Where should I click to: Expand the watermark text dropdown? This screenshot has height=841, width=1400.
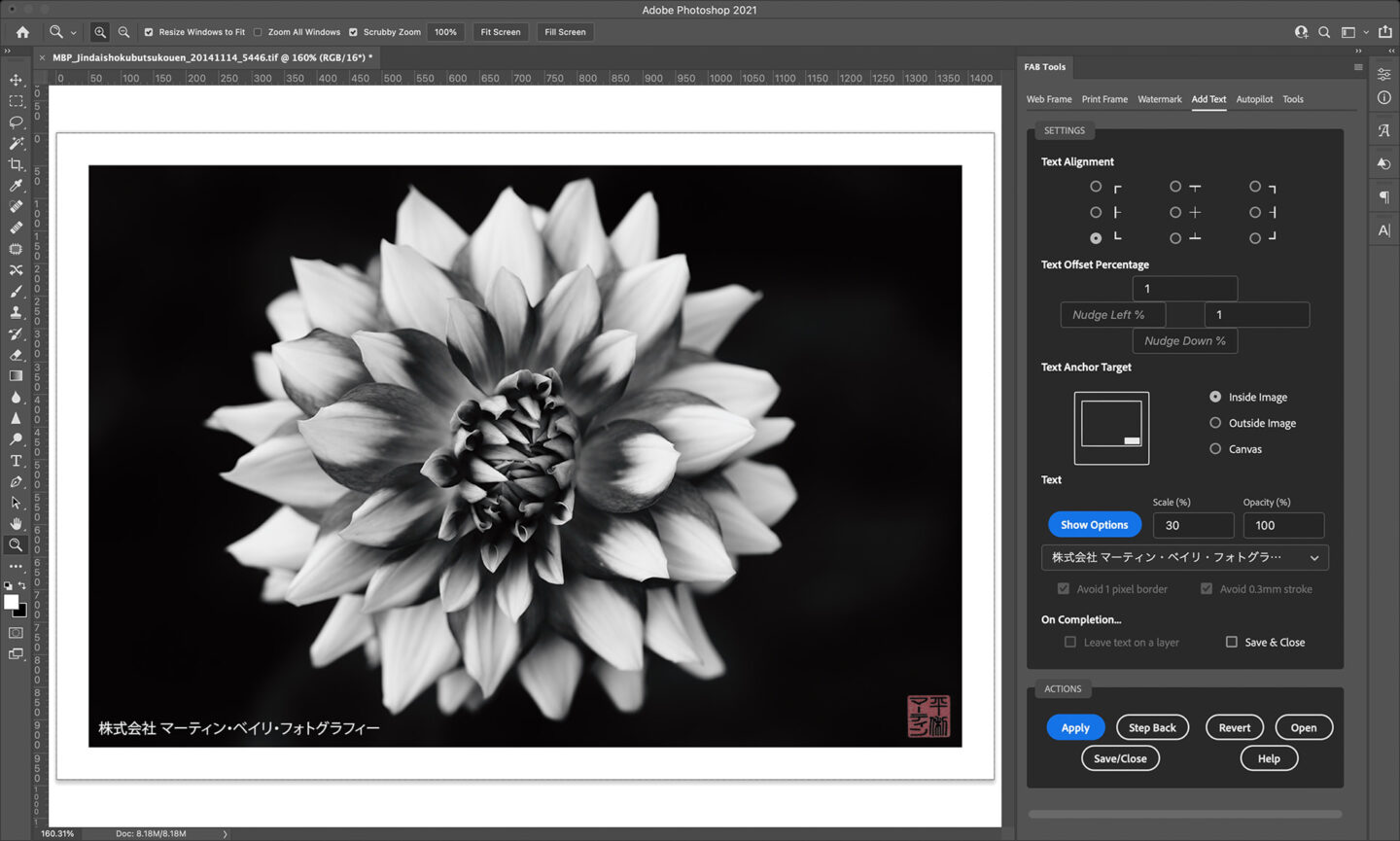[1314, 558]
